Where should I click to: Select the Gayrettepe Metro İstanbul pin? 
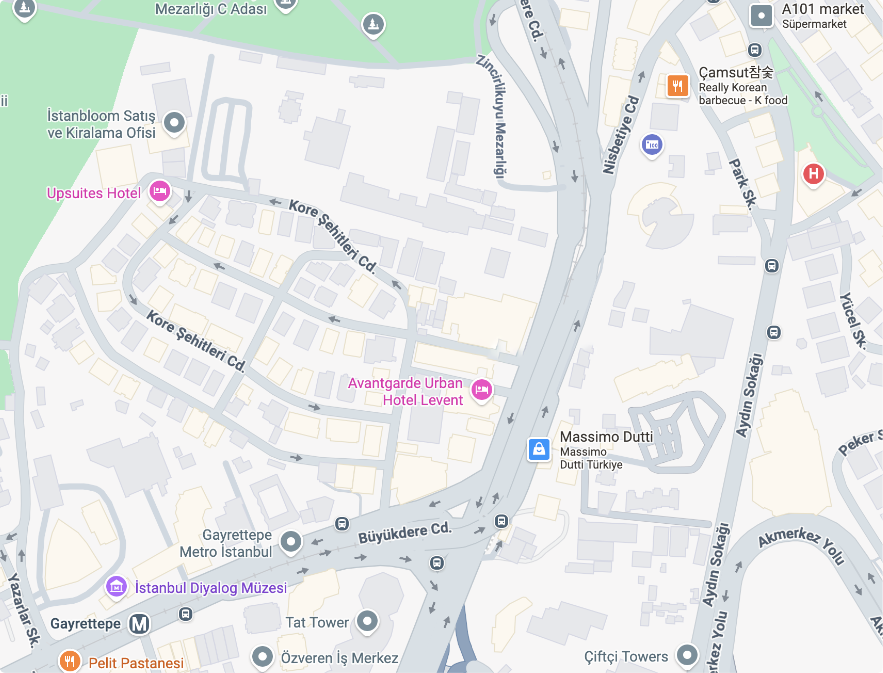coord(291,542)
